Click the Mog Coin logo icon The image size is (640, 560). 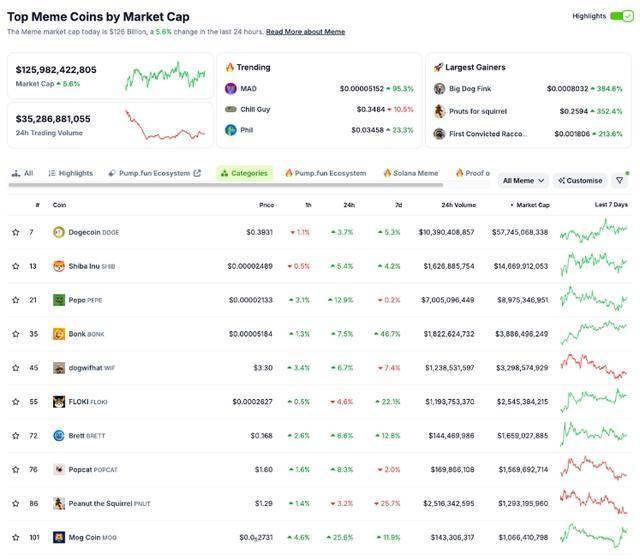click(59, 537)
